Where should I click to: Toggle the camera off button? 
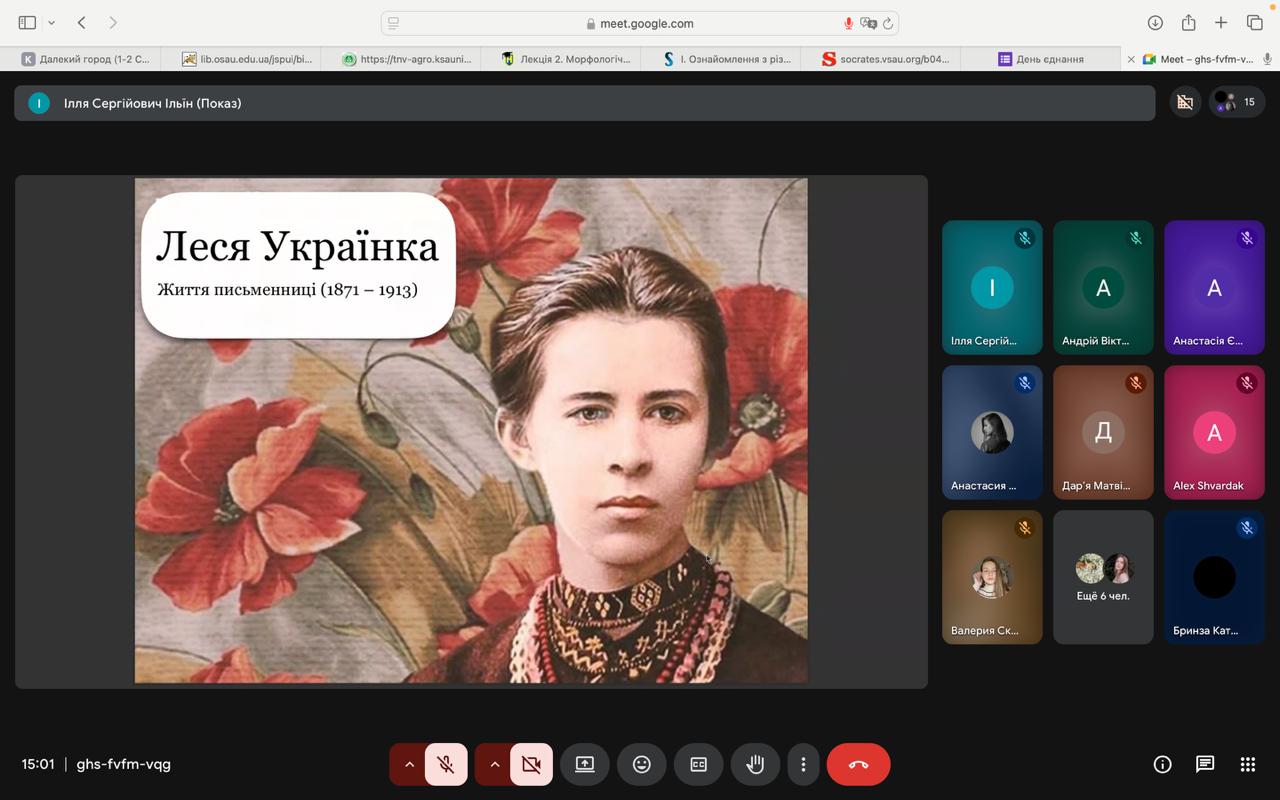(x=531, y=764)
